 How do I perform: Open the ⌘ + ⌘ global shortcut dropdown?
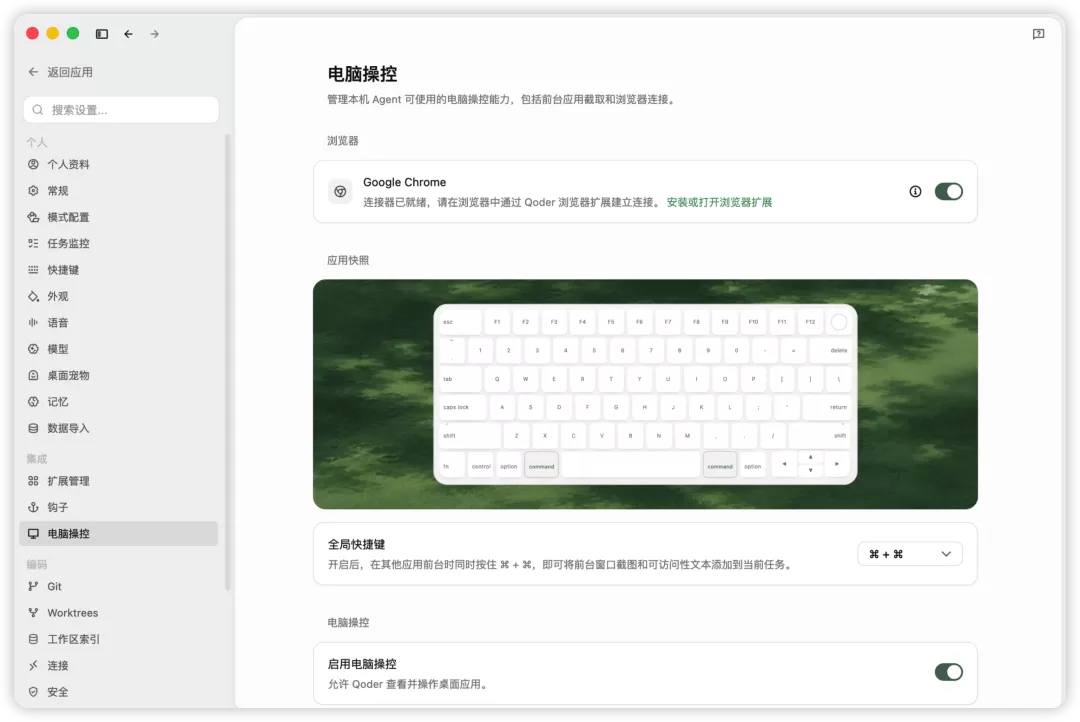pos(910,554)
